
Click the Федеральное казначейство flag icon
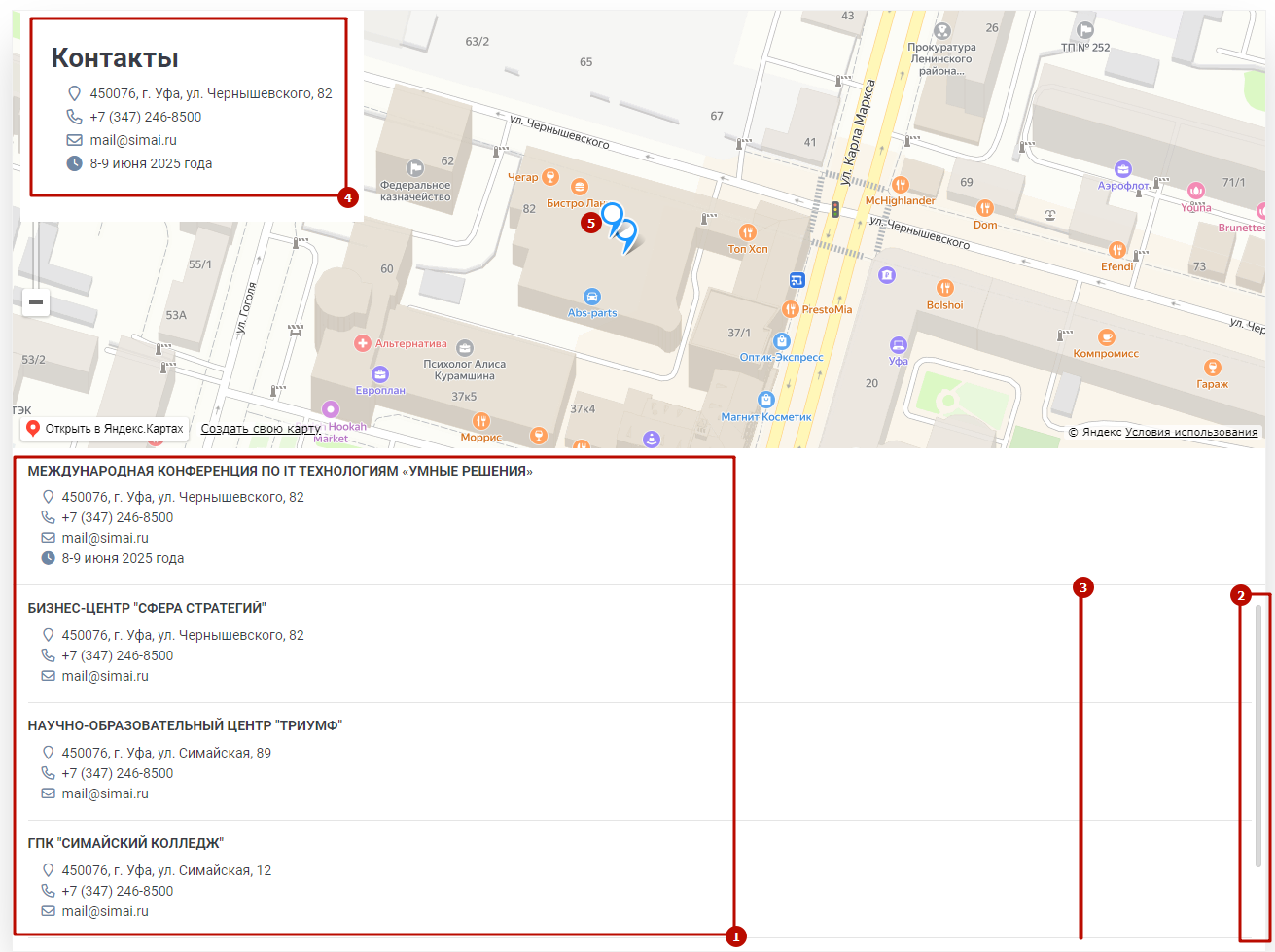[415, 168]
